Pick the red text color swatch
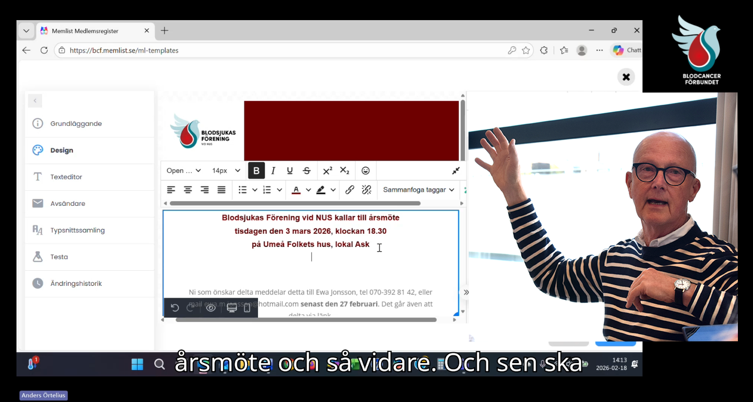 coord(296,190)
